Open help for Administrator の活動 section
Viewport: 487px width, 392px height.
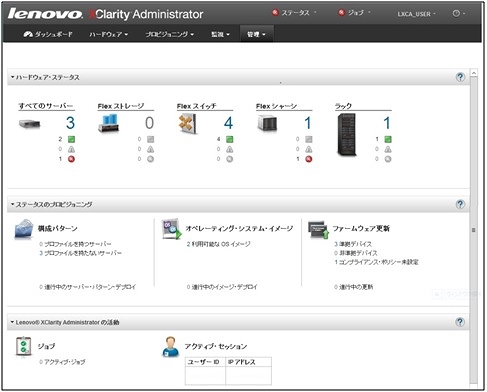click(x=460, y=322)
